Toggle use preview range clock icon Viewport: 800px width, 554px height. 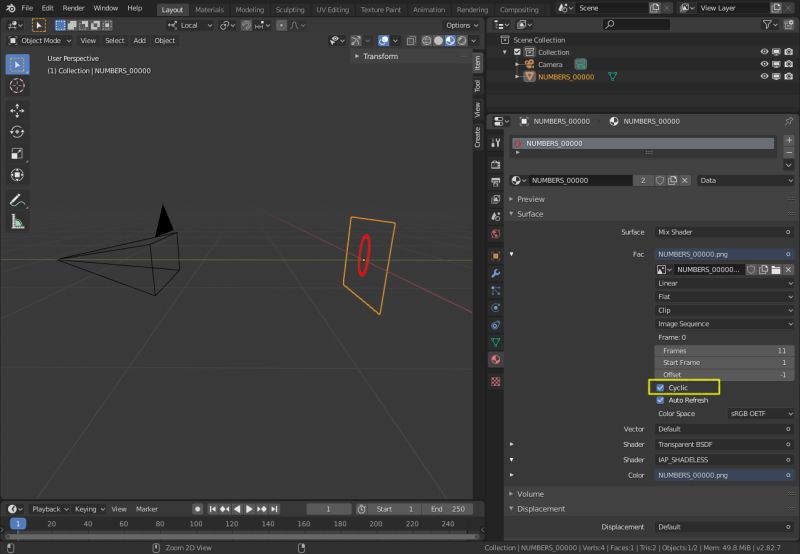(361, 509)
